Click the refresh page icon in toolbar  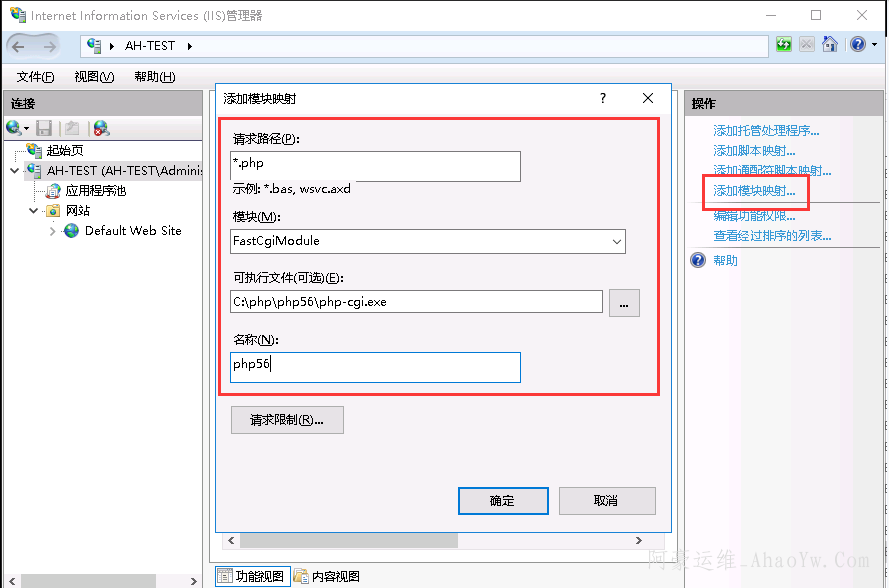(x=783, y=45)
